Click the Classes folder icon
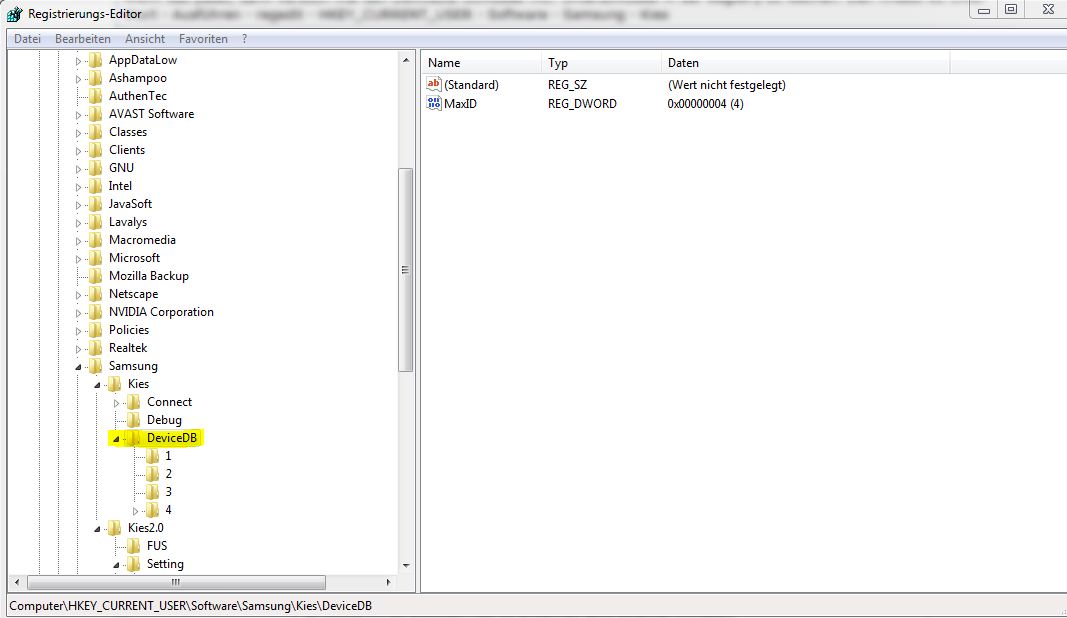 pos(96,132)
